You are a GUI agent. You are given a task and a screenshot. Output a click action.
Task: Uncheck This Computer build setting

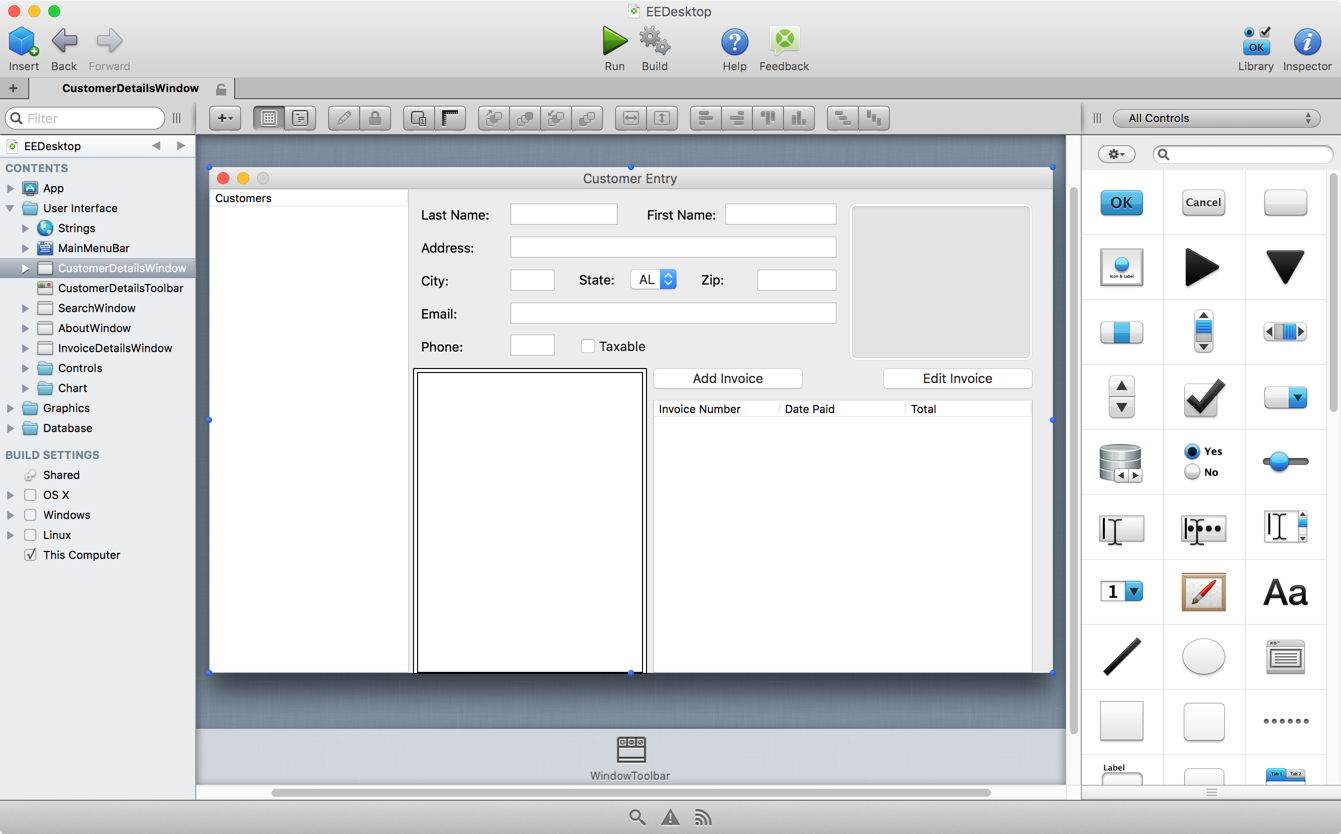pyautogui.click(x=30, y=555)
